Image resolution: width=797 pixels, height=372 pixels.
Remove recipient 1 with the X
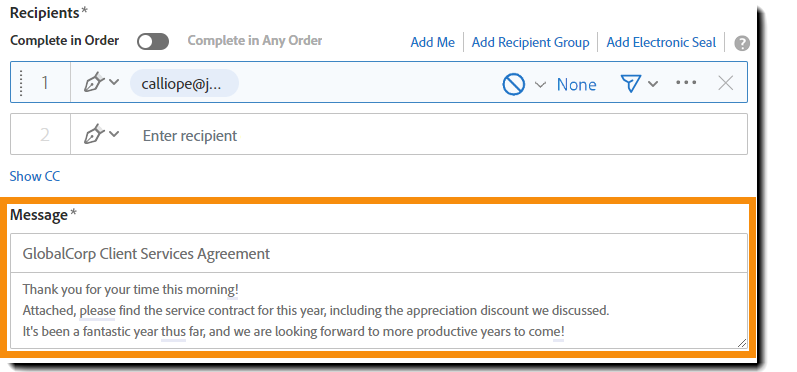tap(725, 83)
